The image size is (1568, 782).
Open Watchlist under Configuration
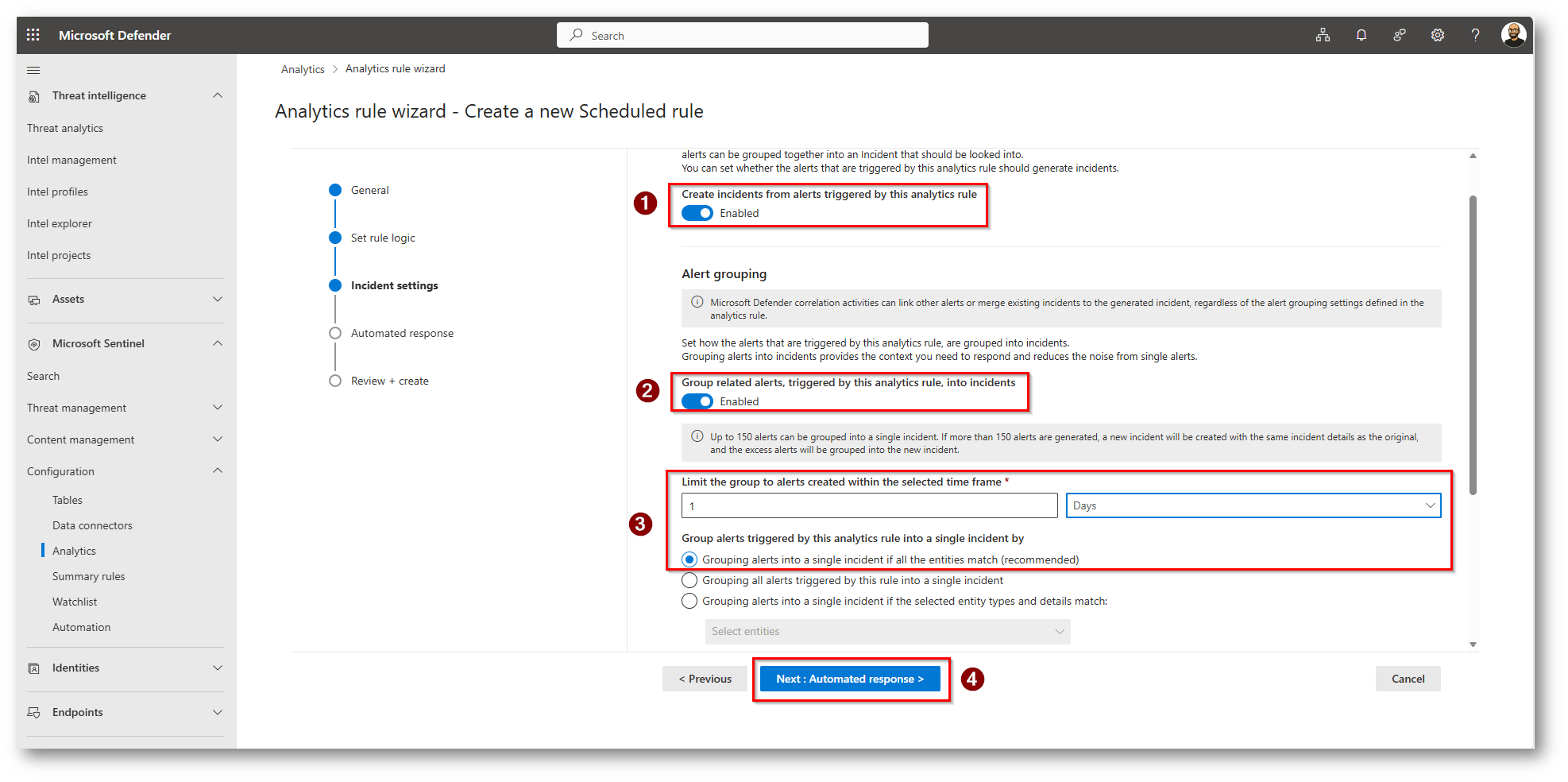[x=75, y=602]
